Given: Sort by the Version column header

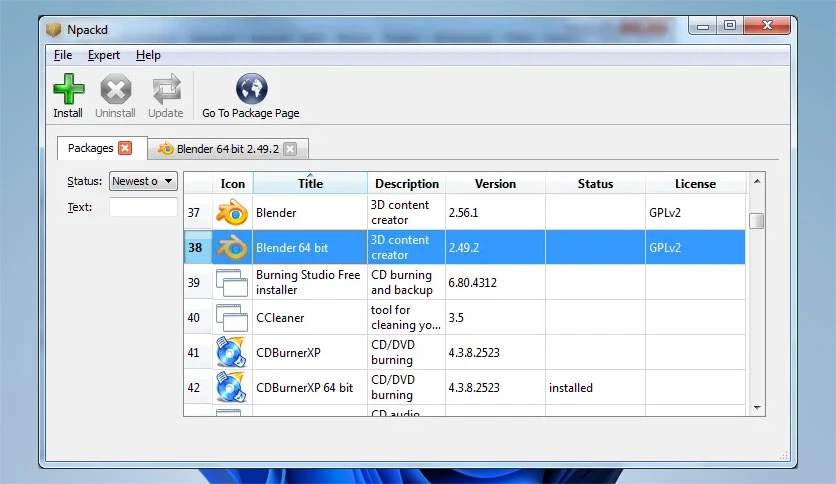Looking at the screenshot, I should (495, 183).
